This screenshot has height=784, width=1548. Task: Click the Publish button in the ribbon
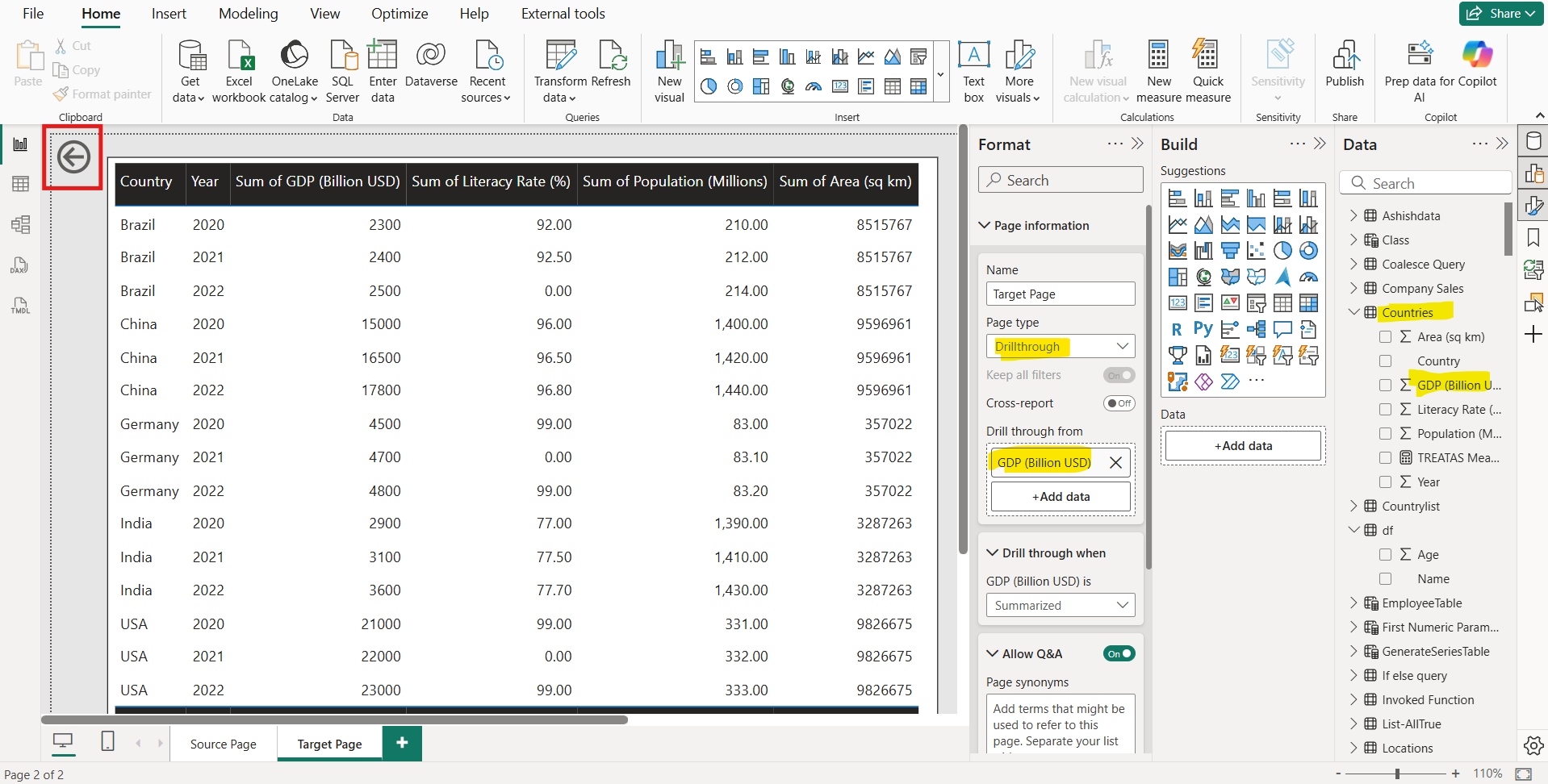[x=1344, y=70]
